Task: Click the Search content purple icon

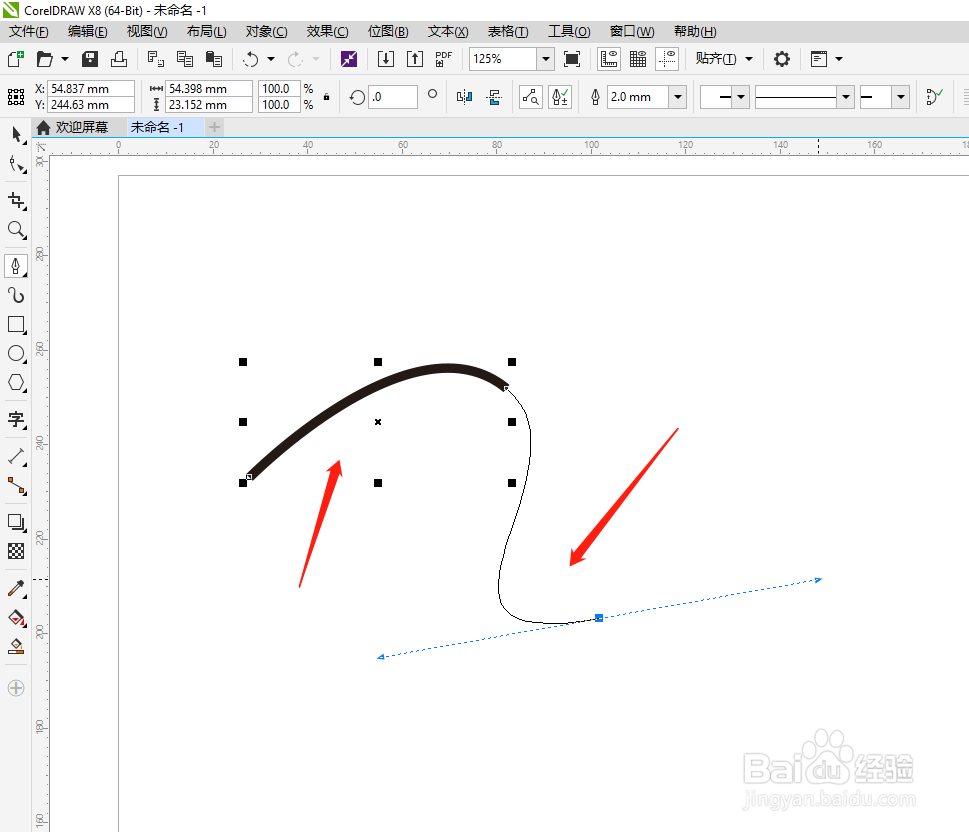Action: point(349,59)
